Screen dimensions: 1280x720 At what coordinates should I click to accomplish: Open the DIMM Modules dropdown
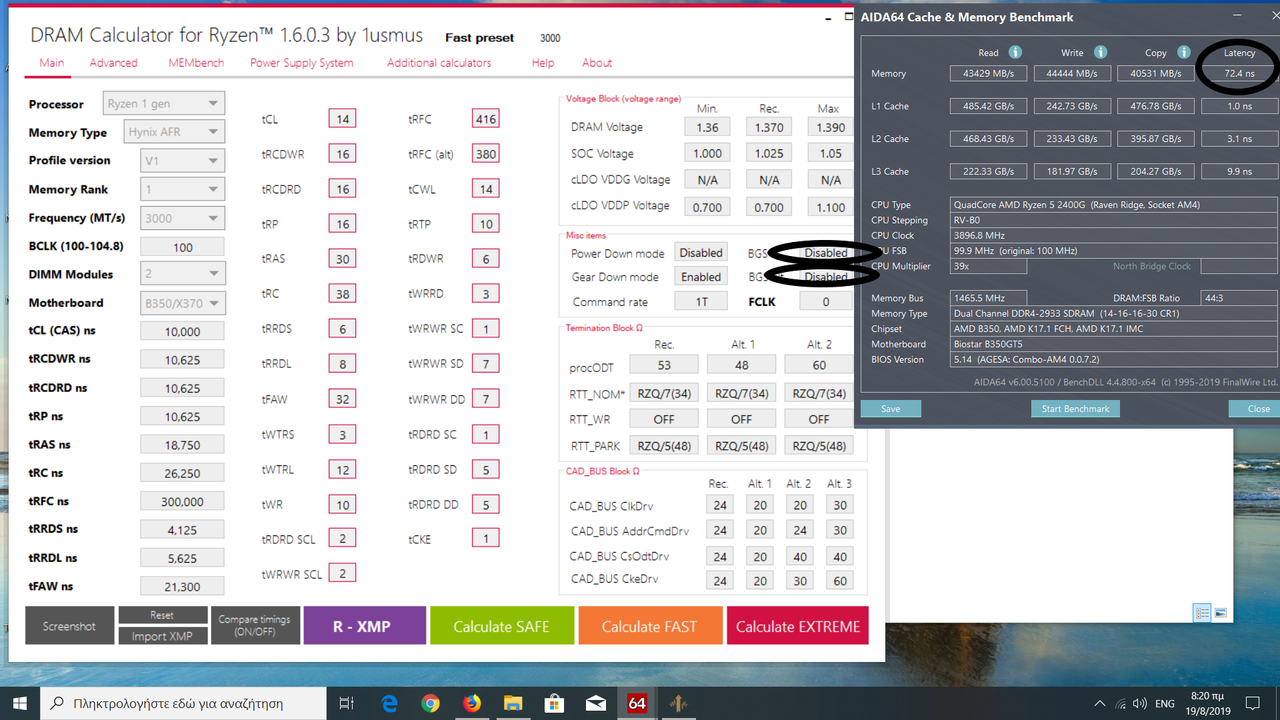[x=182, y=274]
